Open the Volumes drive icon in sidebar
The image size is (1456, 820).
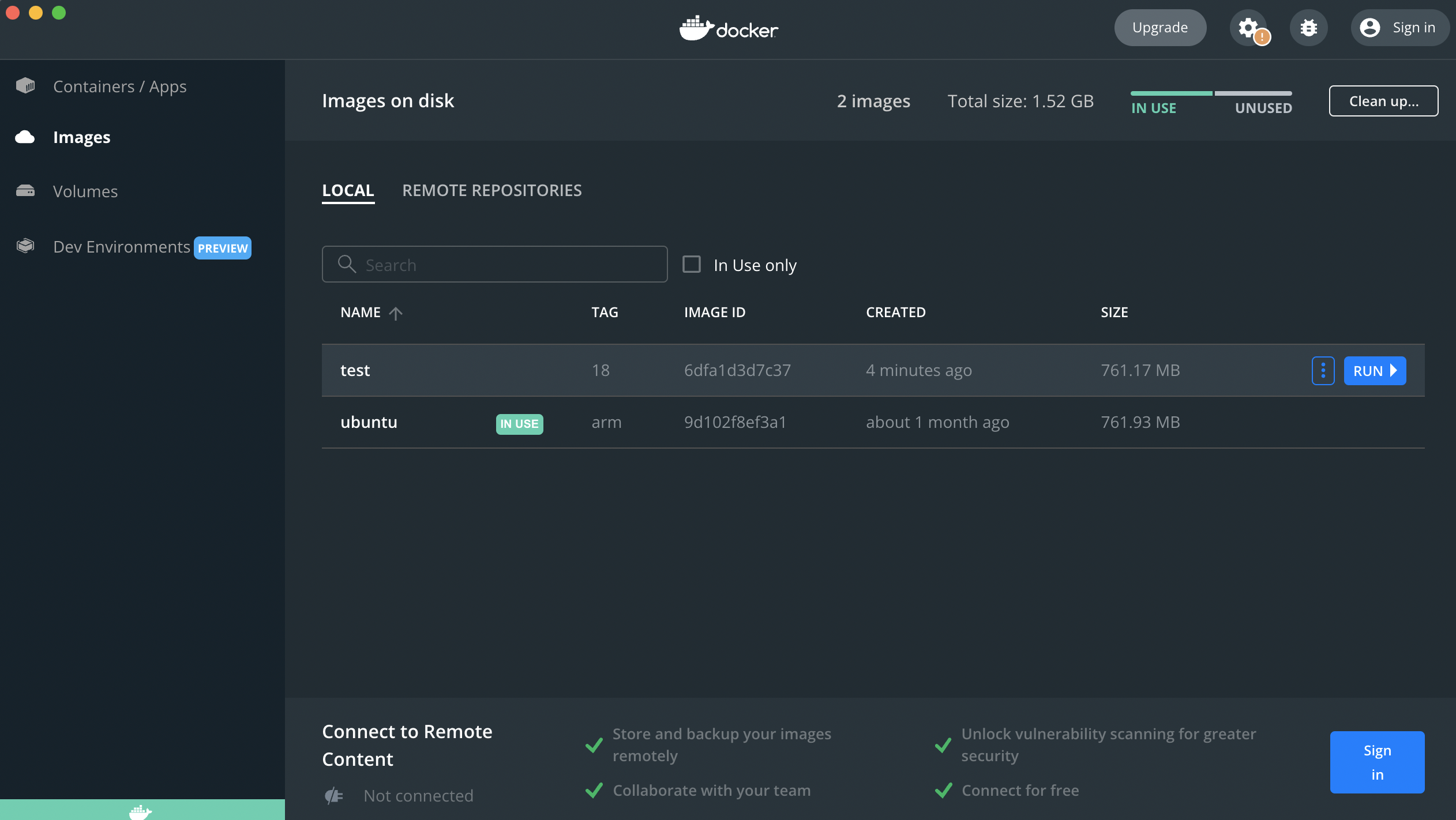[x=25, y=191]
